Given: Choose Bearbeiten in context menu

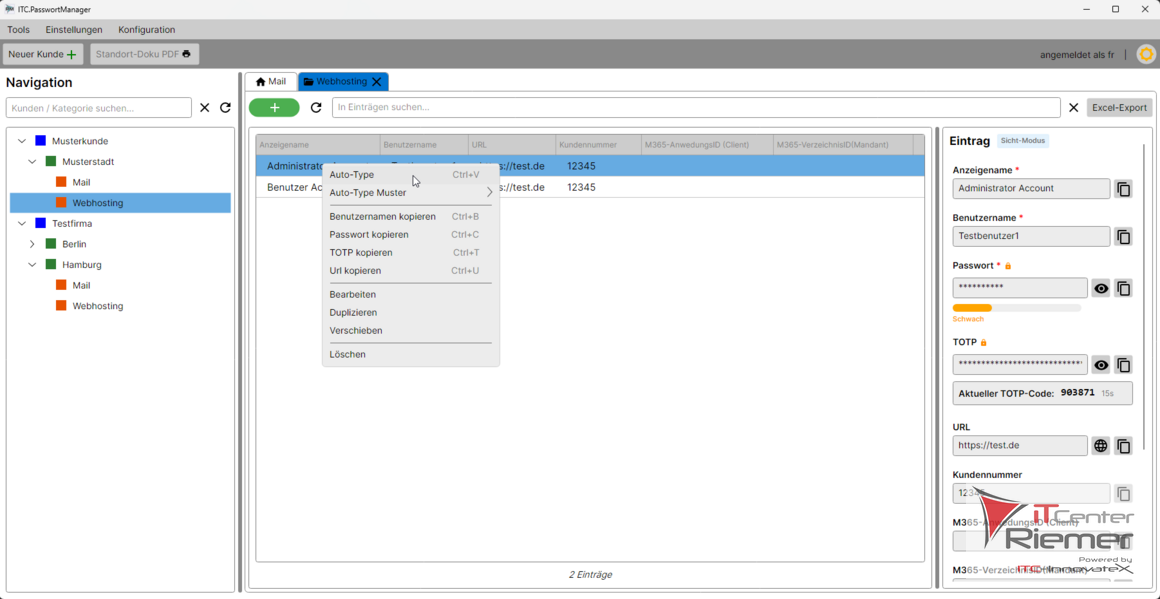Looking at the screenshot, I should pyautogui.click(x=411, y=294).
